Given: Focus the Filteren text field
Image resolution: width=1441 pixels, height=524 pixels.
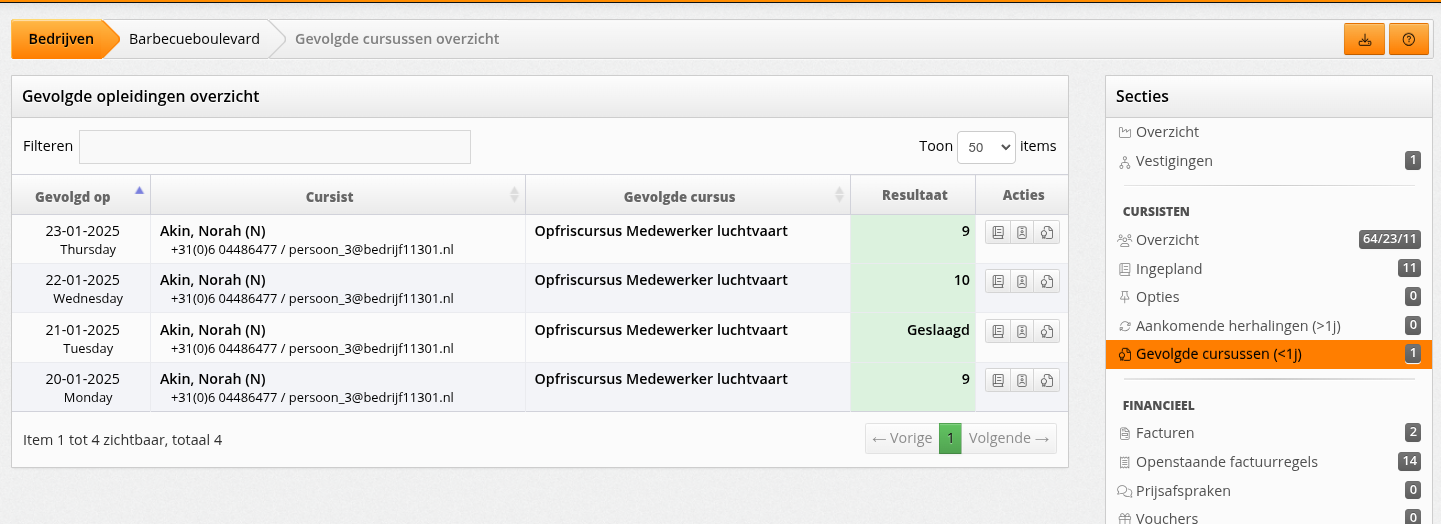Looking at the screenshot, I should pos(275,147).
